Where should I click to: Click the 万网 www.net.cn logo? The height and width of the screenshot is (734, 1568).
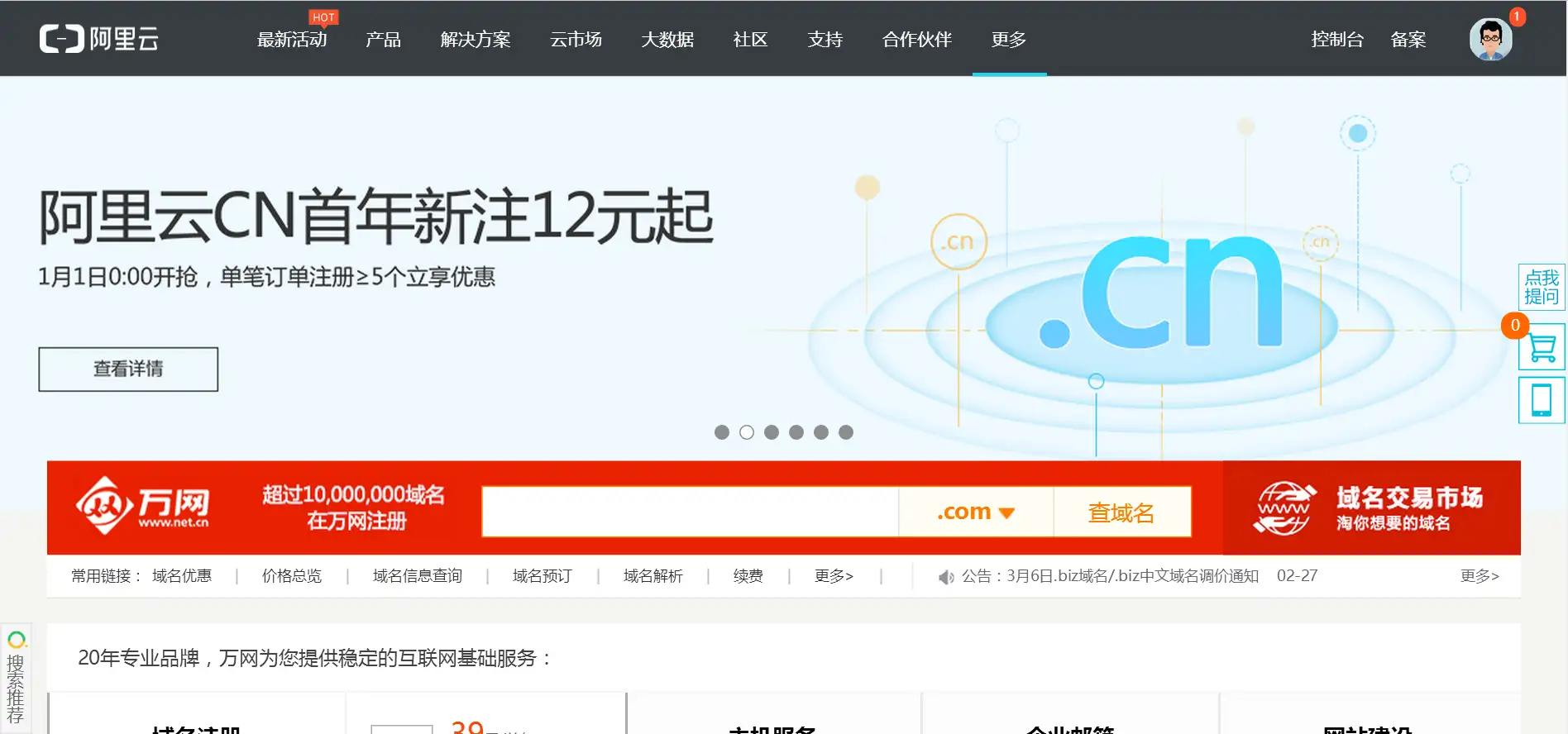click(142, 505)
